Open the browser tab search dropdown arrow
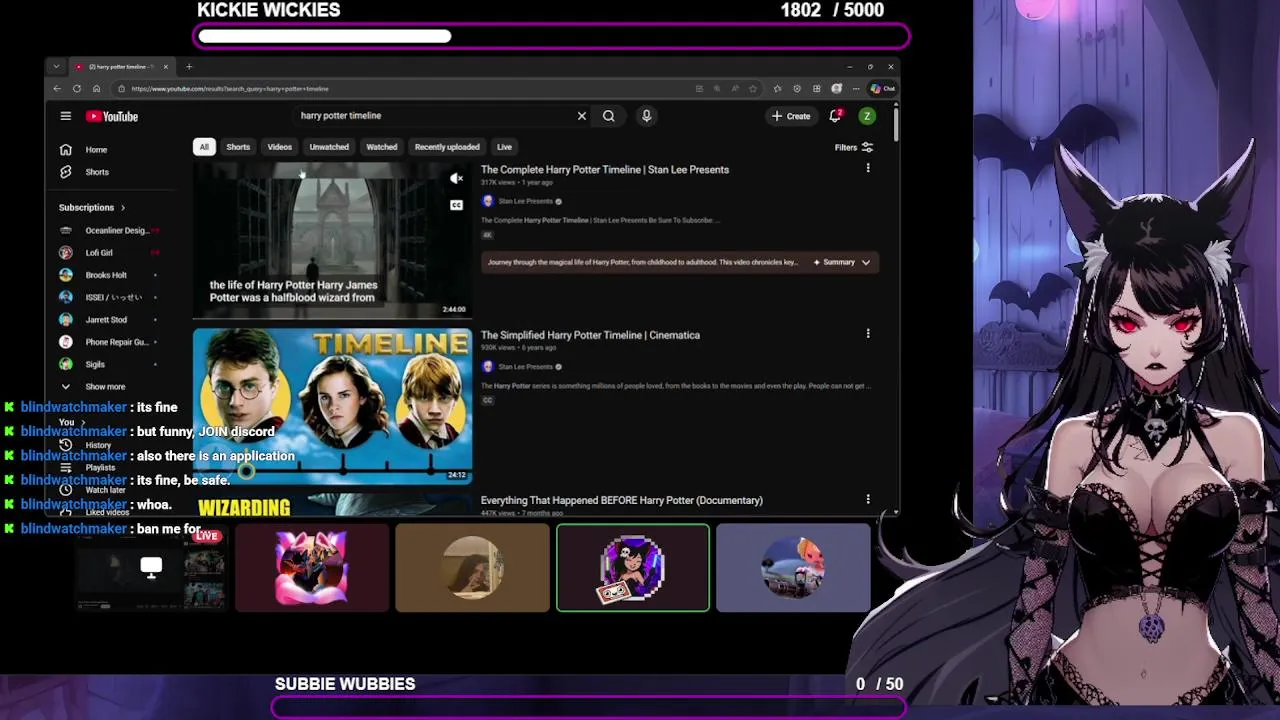Screen dimensions: 1280x720 [x=56, y=67]
